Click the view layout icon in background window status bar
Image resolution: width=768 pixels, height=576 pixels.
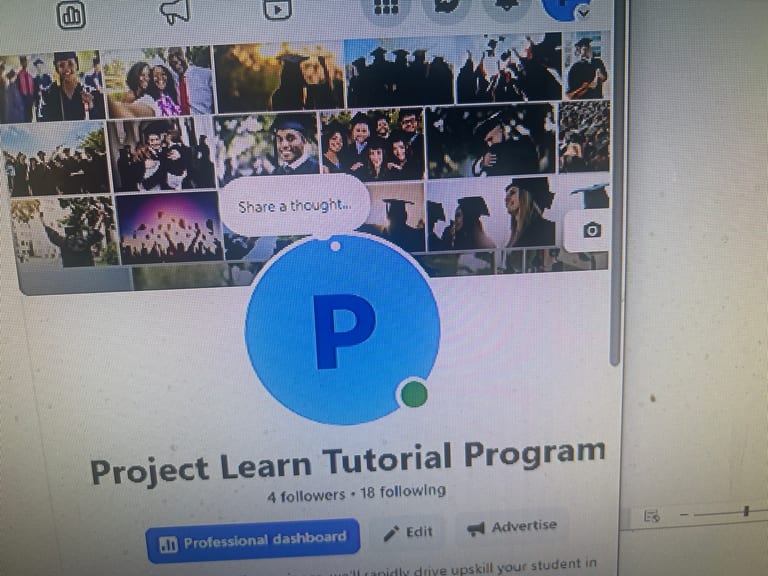pos(652,516)
